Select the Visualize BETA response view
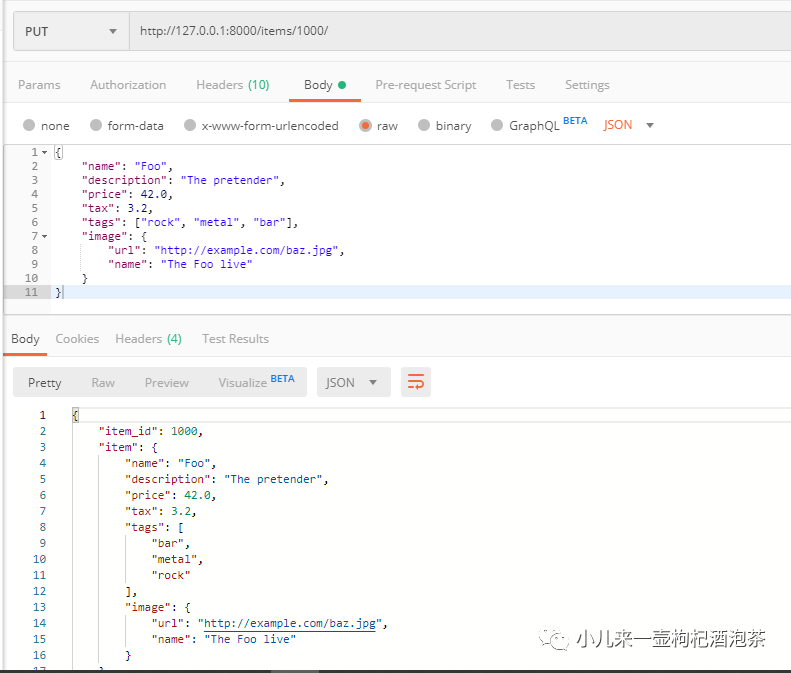Image resolution: width=791 pixels, height=673 pixels. tap(256, 382)
